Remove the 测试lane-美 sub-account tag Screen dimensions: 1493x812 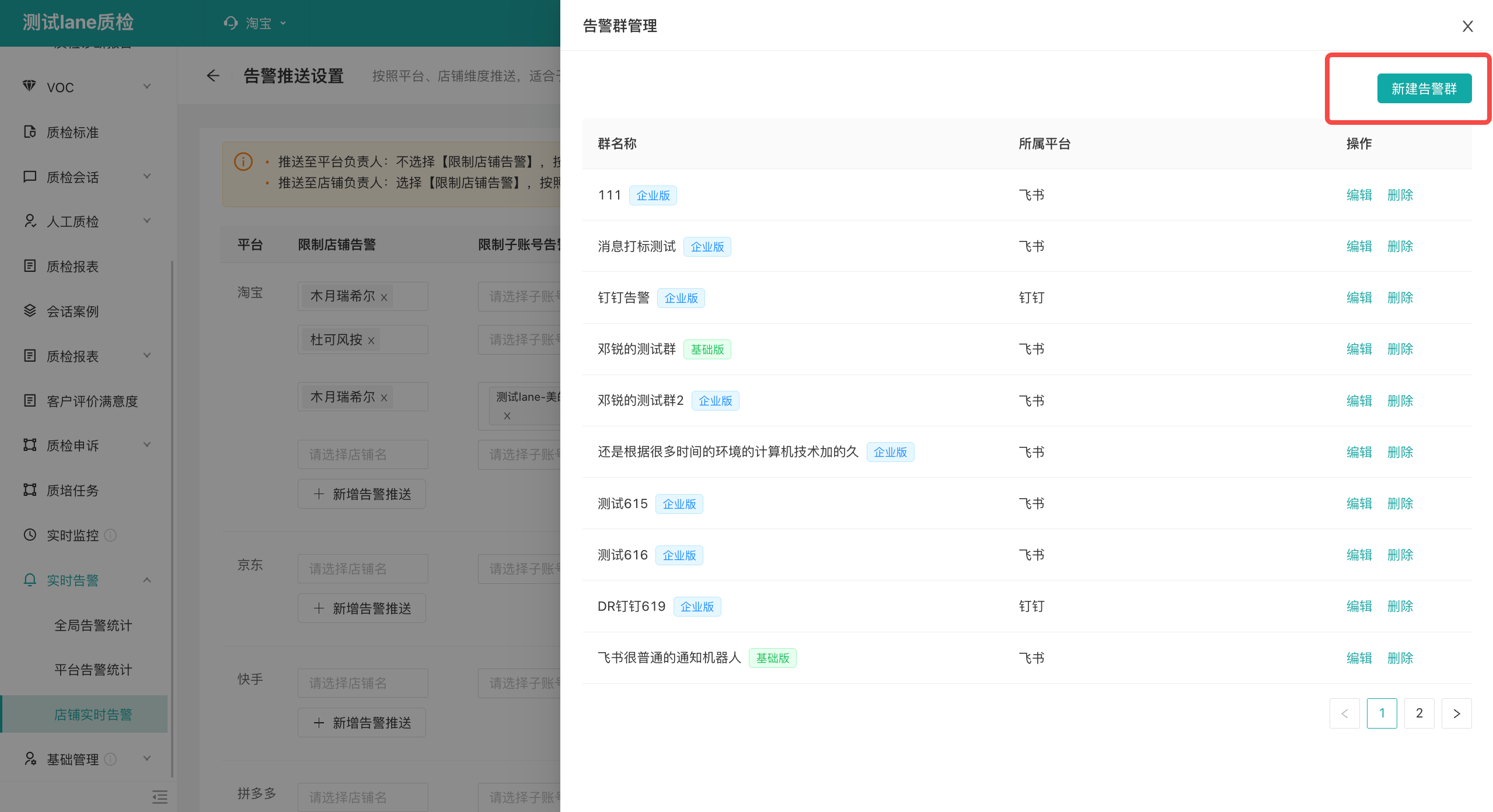coord(507,416)
